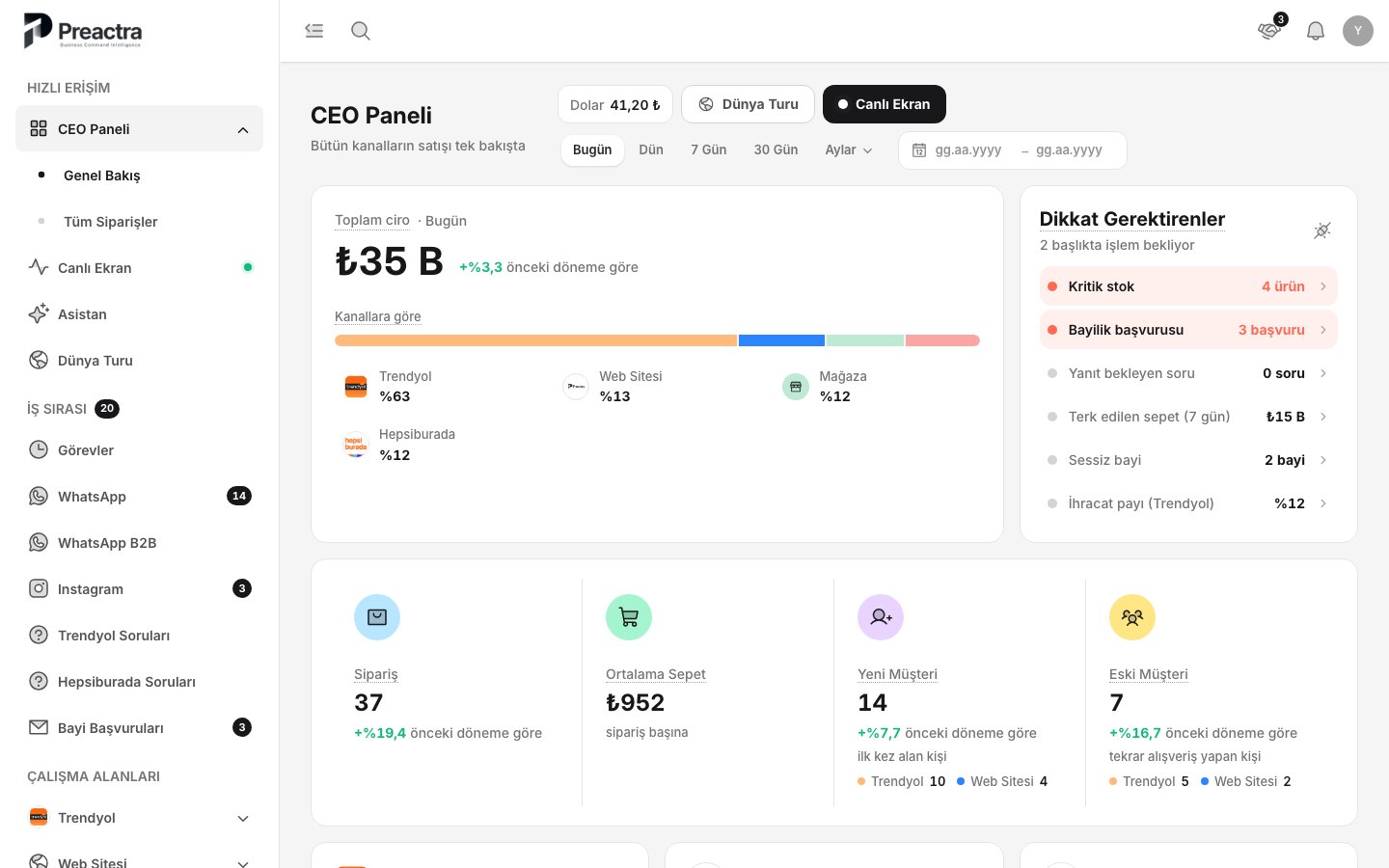Viewport: 1389px width, 868px height.
Task: Open the Kritik stok alert row
Action: 1188,286
